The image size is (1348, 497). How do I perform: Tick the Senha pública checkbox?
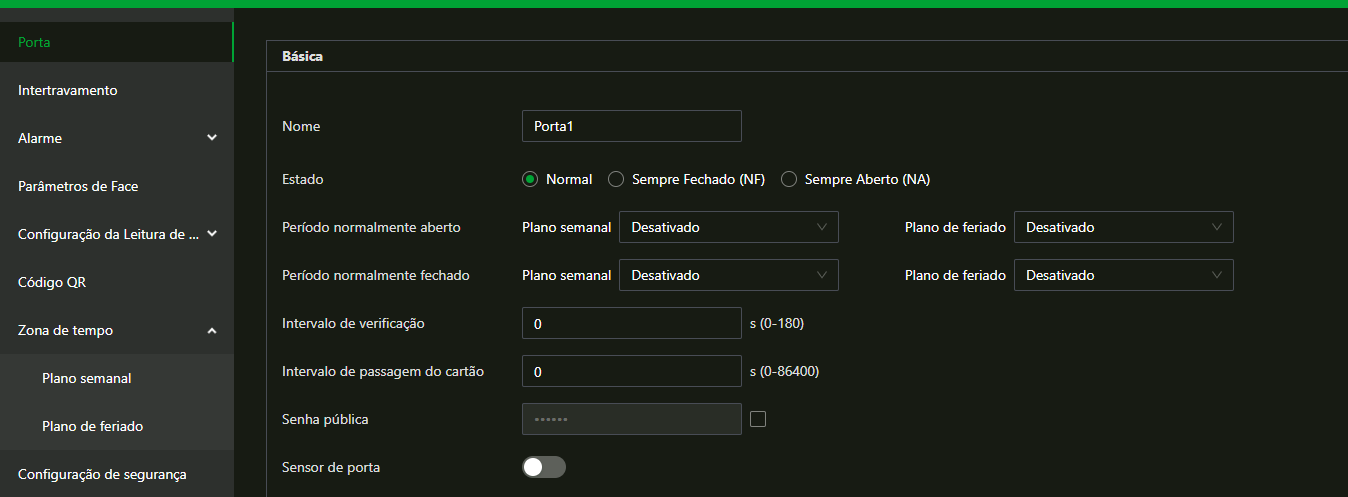coord(758,419)
